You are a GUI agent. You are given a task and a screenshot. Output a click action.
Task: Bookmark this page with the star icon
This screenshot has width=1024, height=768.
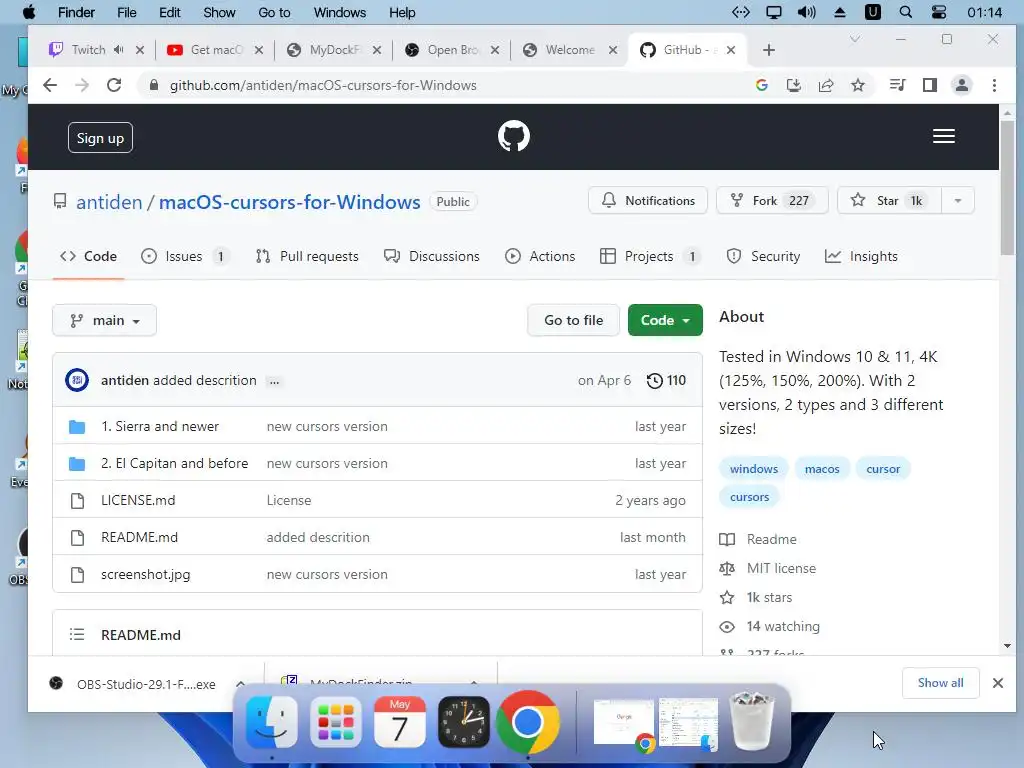pyautogui.click(x=857, y=86)
